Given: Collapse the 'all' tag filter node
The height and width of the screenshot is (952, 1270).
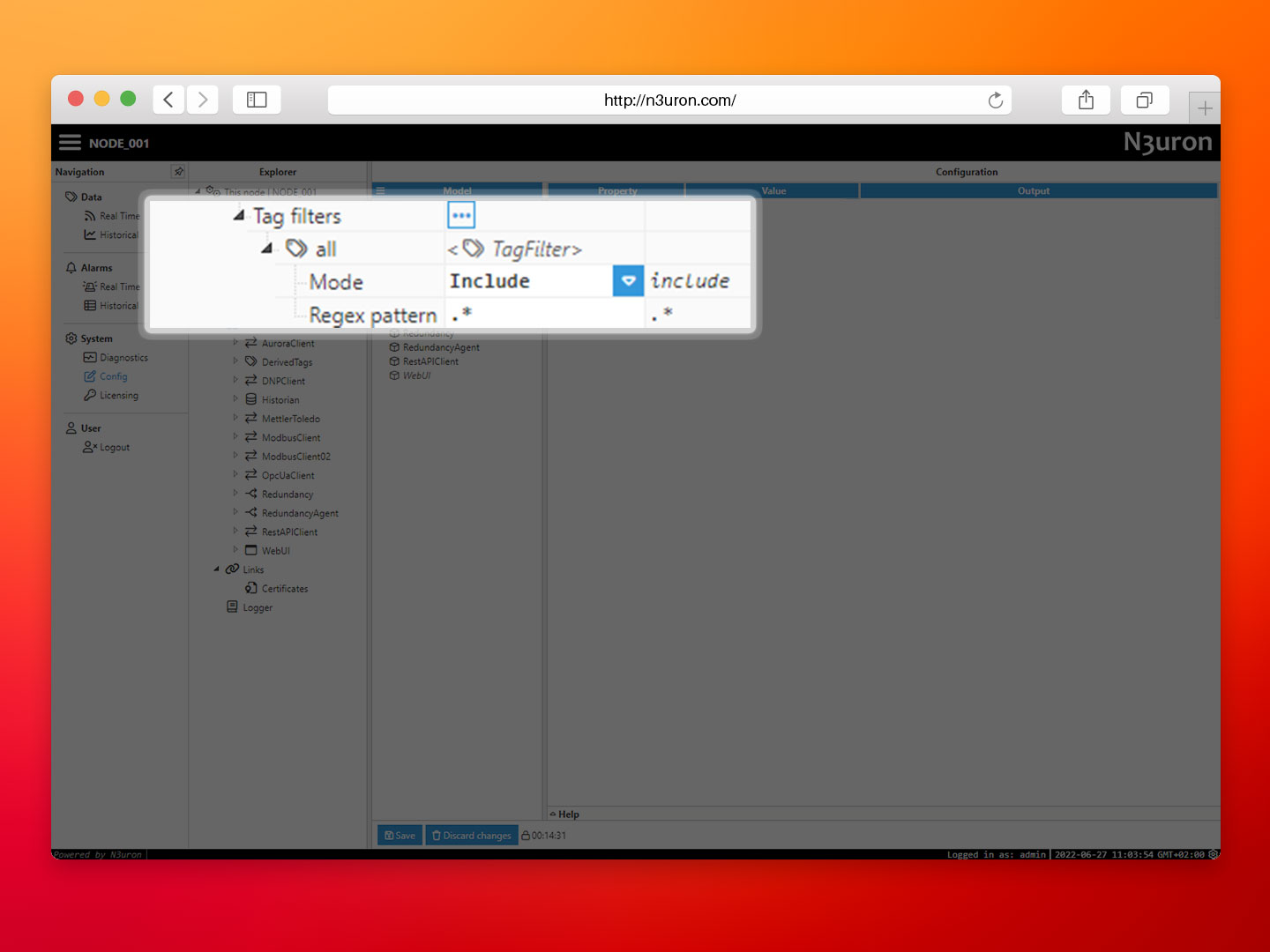Looking at the screenshot, I should pyautogui.click(x=267, y=248).
